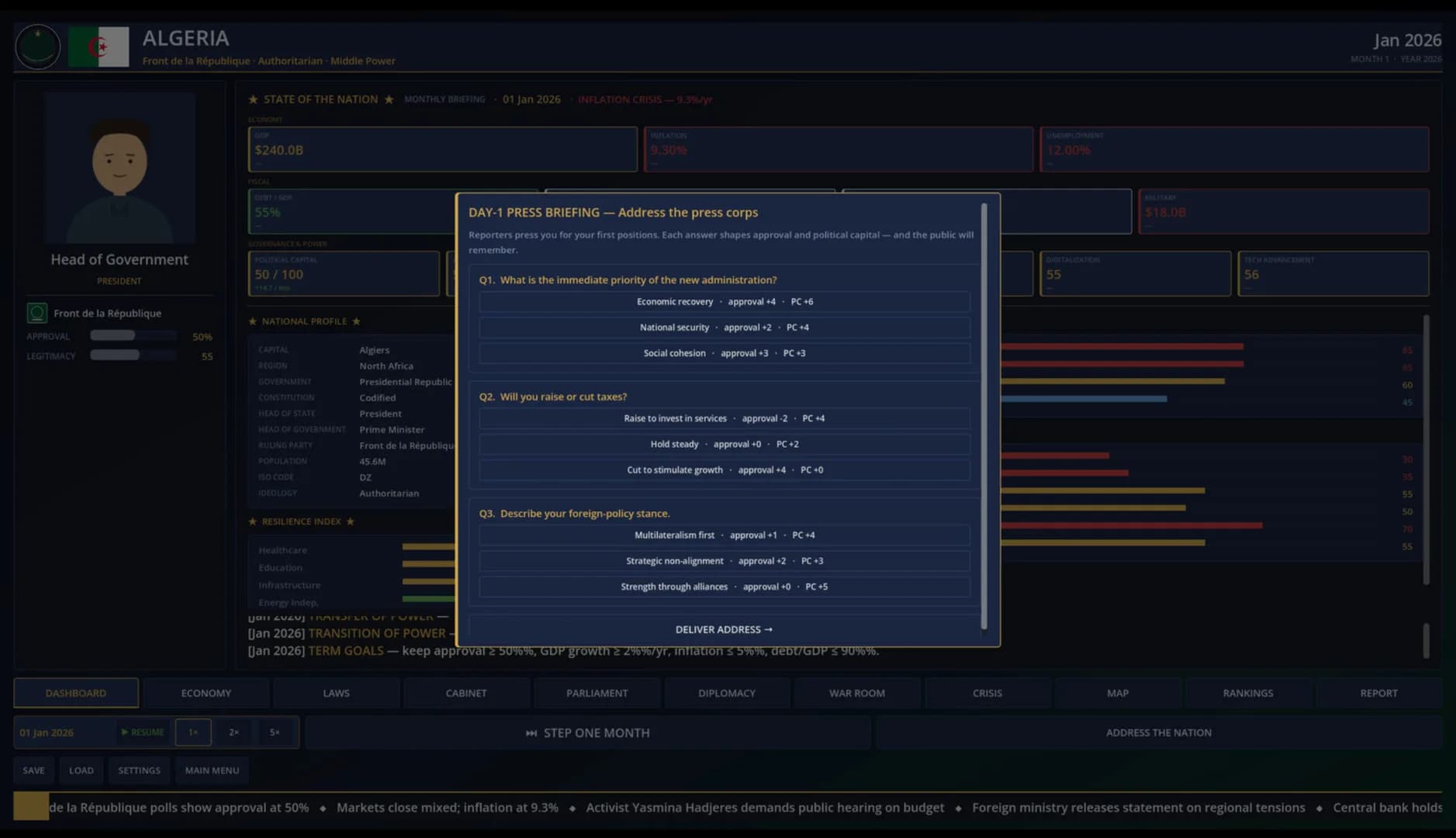Choose Hold steady option for taxes
Viewport: 1456px width, 838px height.
tap(725, 445)
